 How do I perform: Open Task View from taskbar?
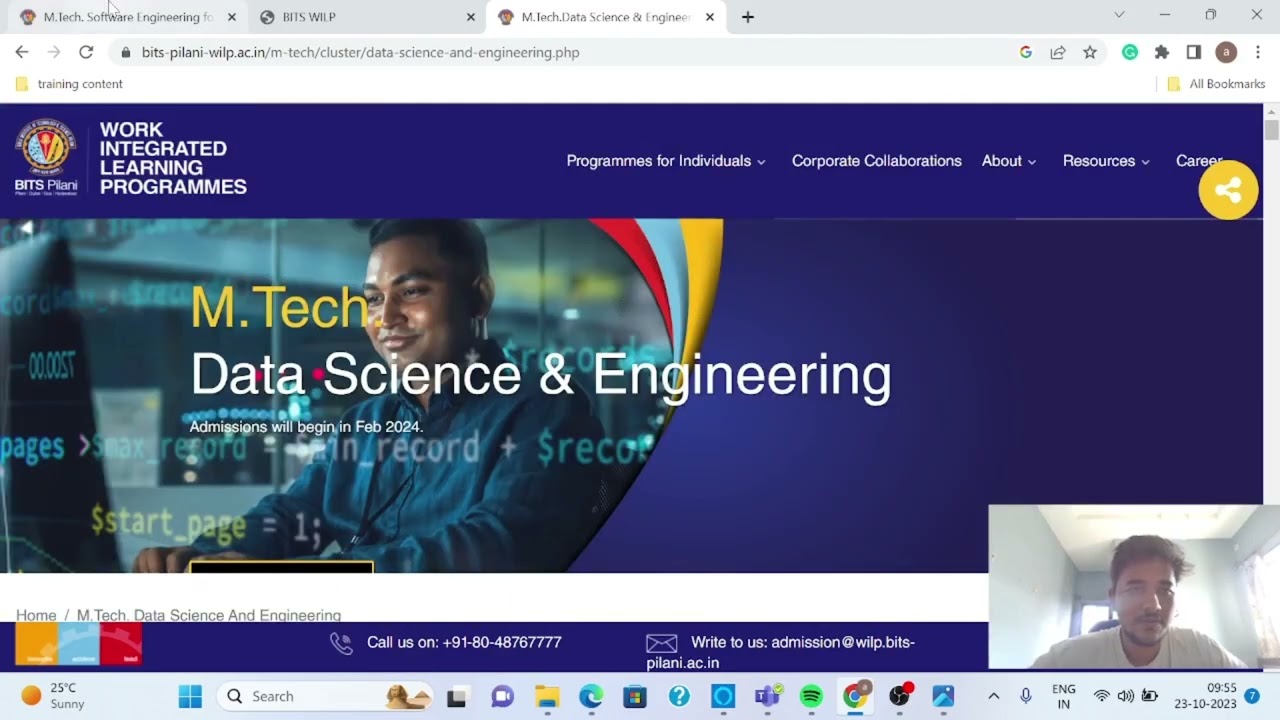coord(457,696)
